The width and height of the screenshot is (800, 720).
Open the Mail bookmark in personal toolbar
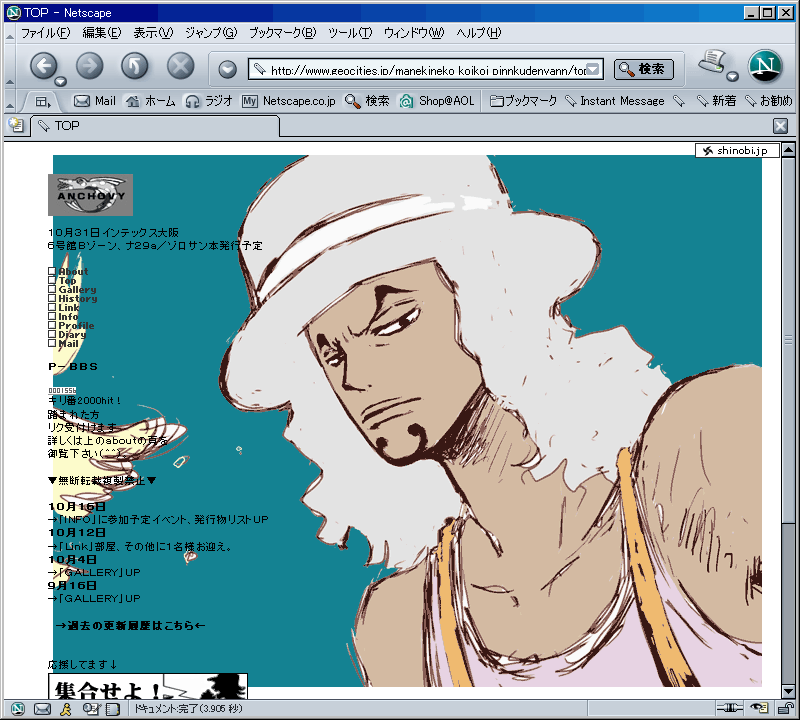click(x=95, y=101)
